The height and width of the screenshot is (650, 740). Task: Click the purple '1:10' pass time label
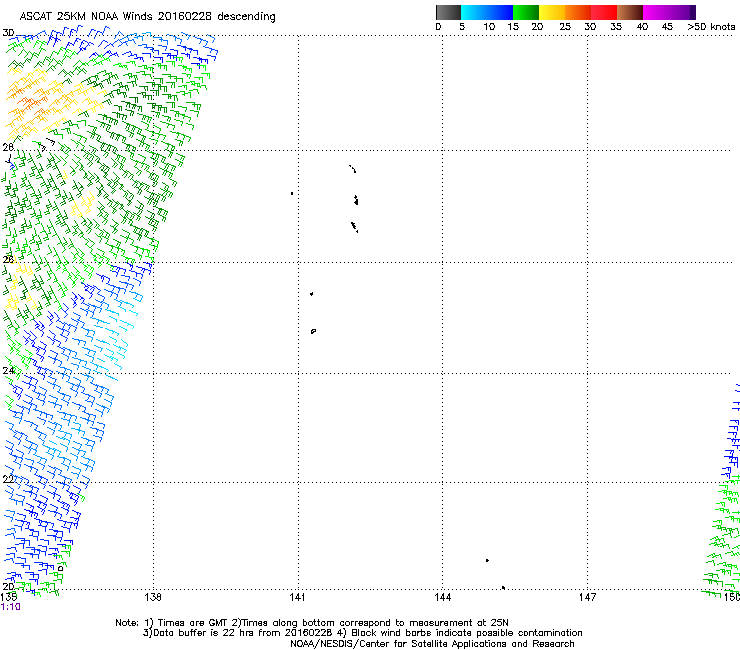[x=10, y=607]
